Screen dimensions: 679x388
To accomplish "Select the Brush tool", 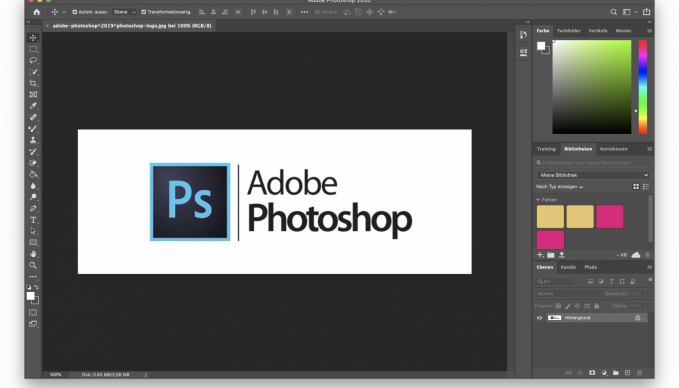I will [x=33, y=129].
